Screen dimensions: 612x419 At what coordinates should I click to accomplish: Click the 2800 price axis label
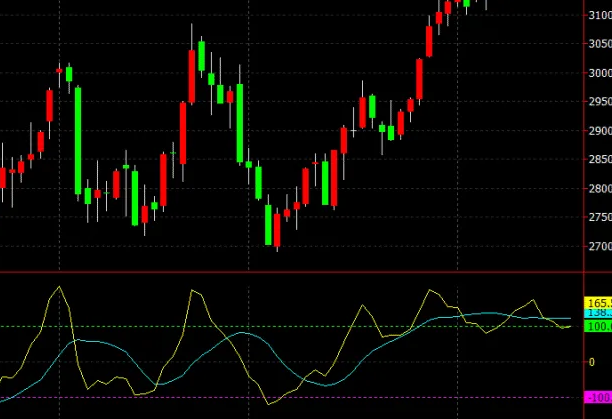click(x=600, y=188)
